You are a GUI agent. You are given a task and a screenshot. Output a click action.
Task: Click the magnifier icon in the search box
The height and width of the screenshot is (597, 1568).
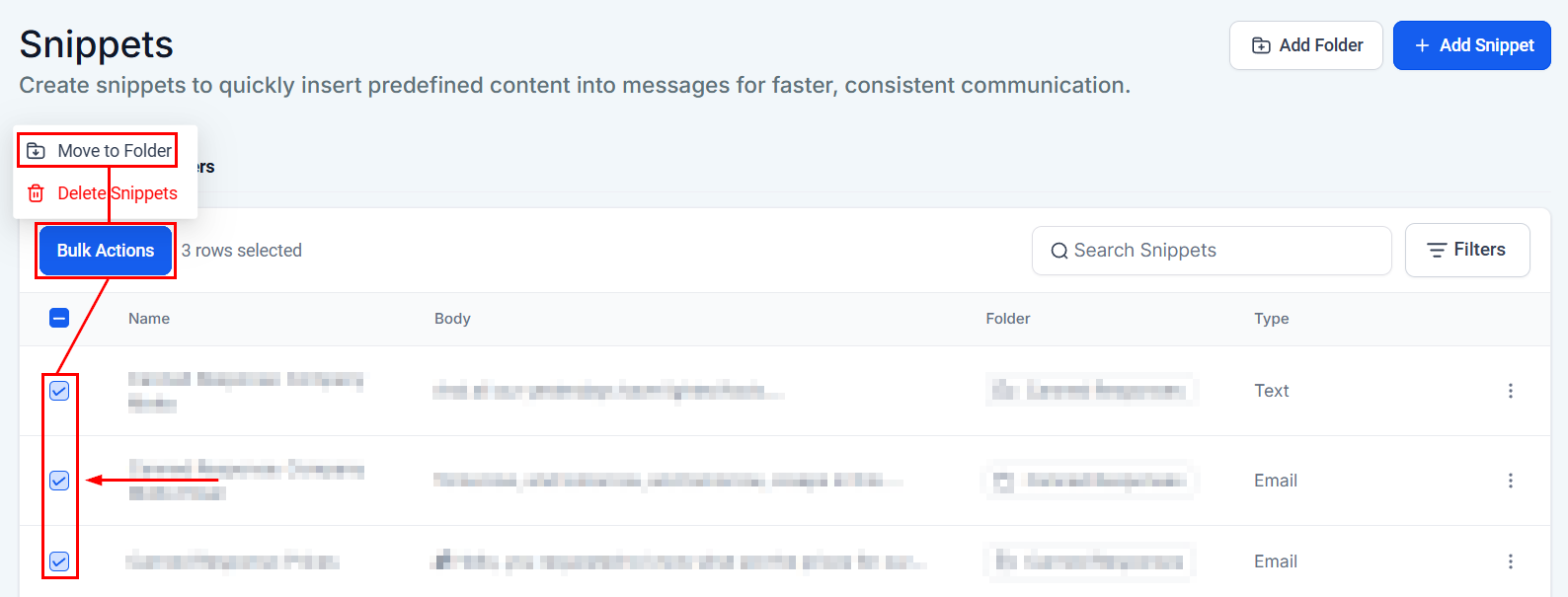click(x=1058, y=251)
